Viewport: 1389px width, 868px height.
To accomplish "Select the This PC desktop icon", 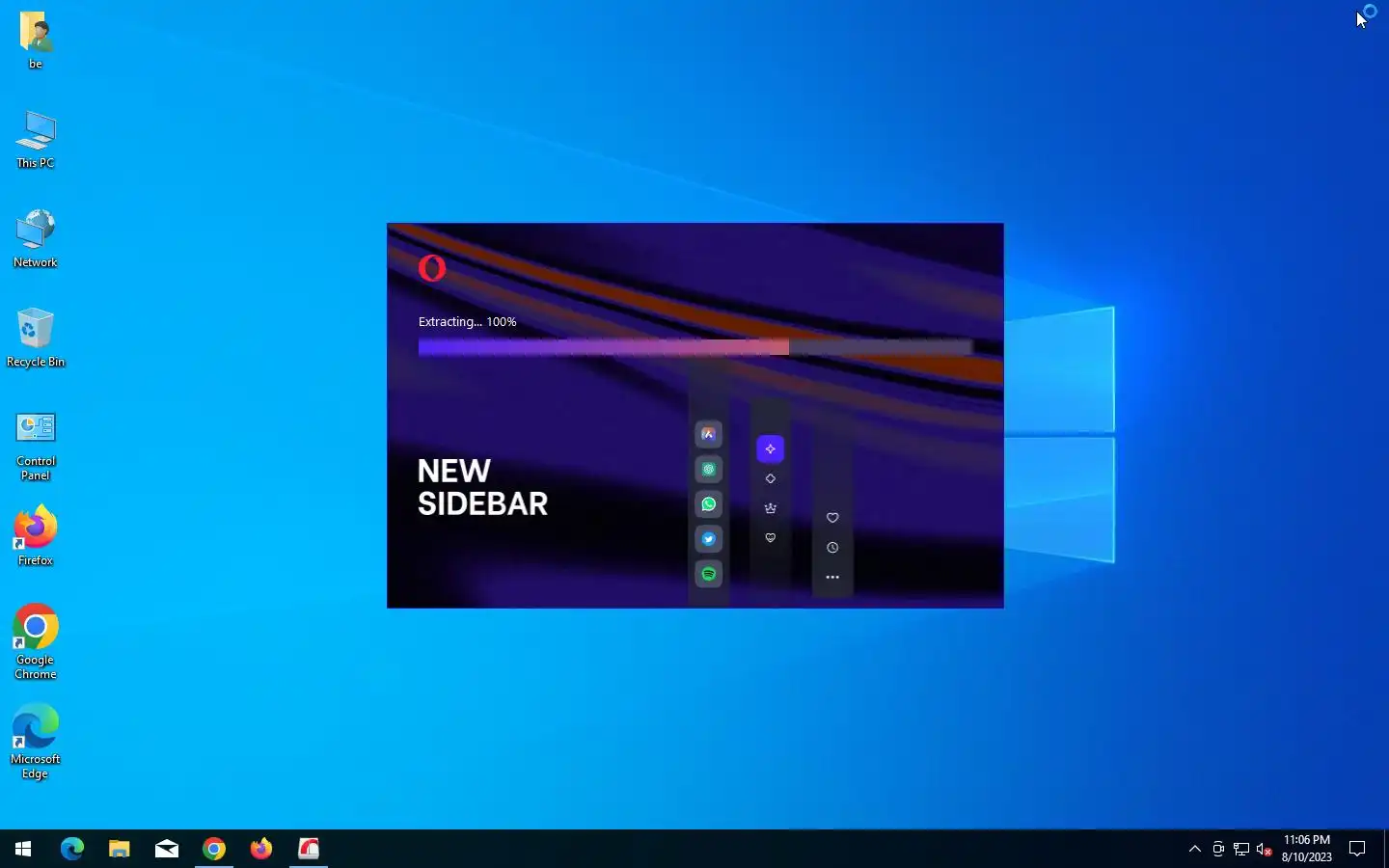I will (x=36, y=140).
